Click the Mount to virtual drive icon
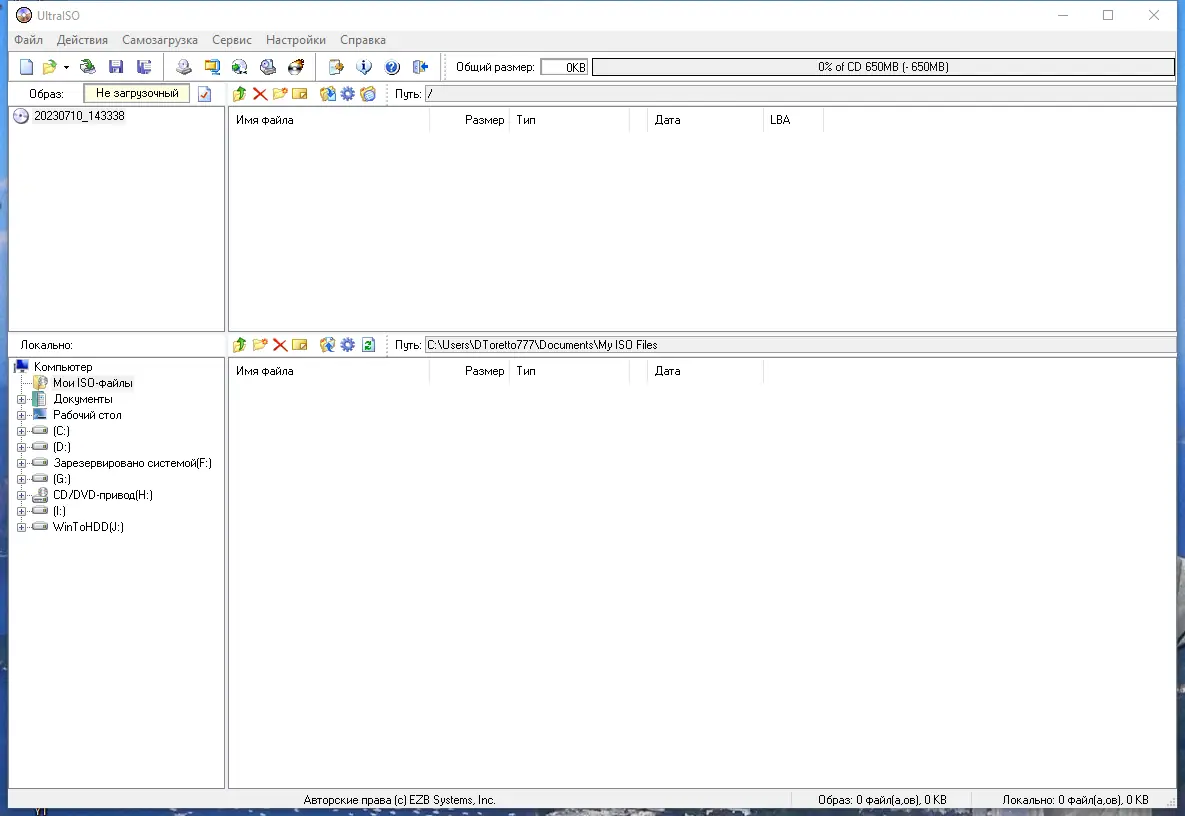The image size is (1185, 816). [x=268, y=67]
